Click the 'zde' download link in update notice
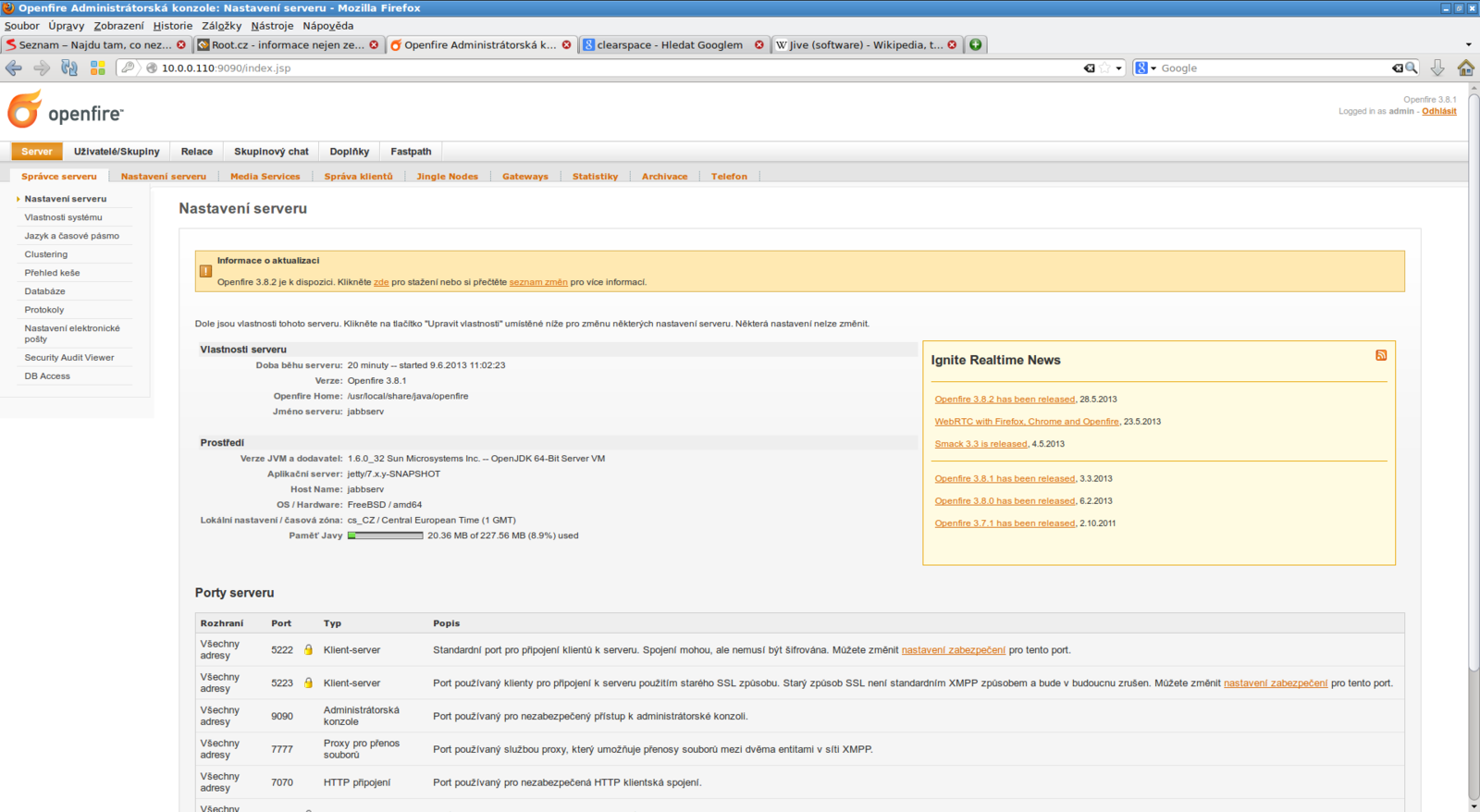The width and height of the screenshot is (1480, 812). coord(381,282)
